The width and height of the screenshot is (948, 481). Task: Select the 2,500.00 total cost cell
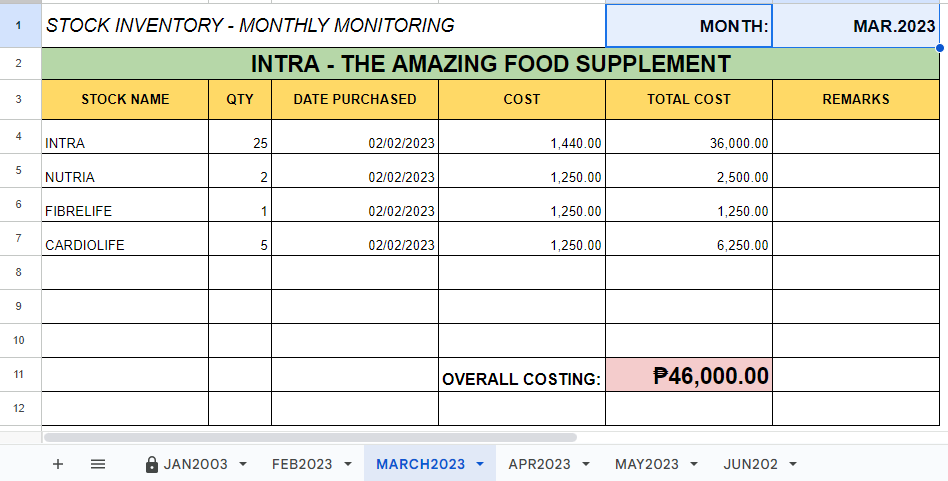(x=689, y=170)
